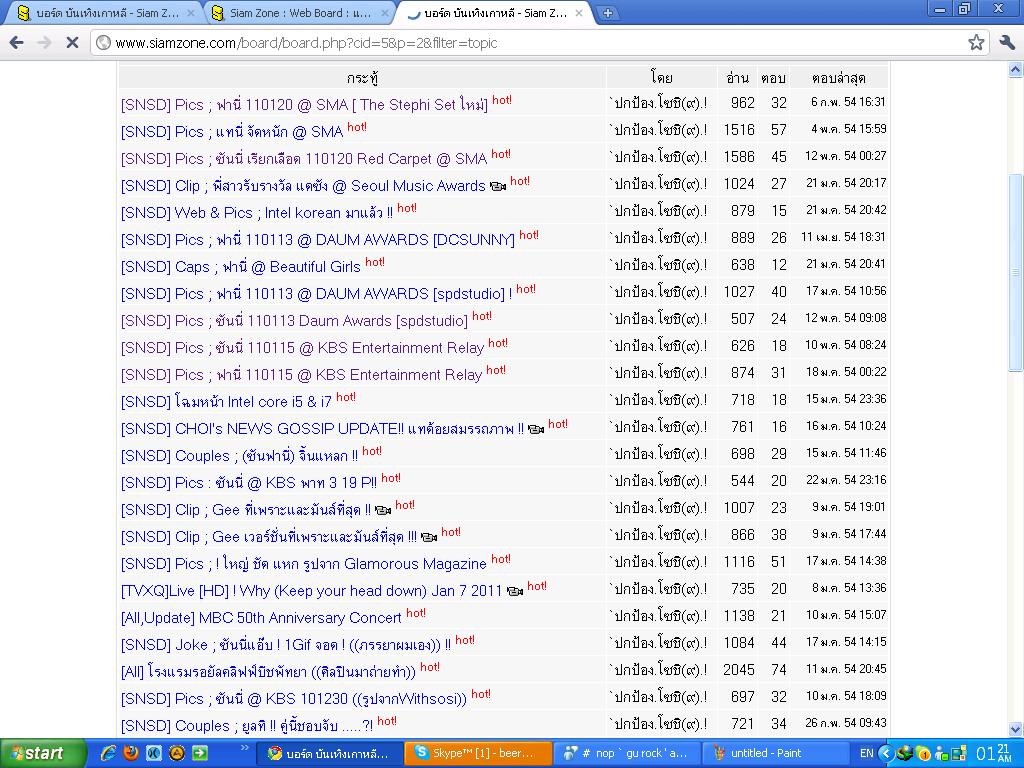The image size is (1024, 768).
Task: Open the nop gu rock taskbar window
Action: [628, 753]
